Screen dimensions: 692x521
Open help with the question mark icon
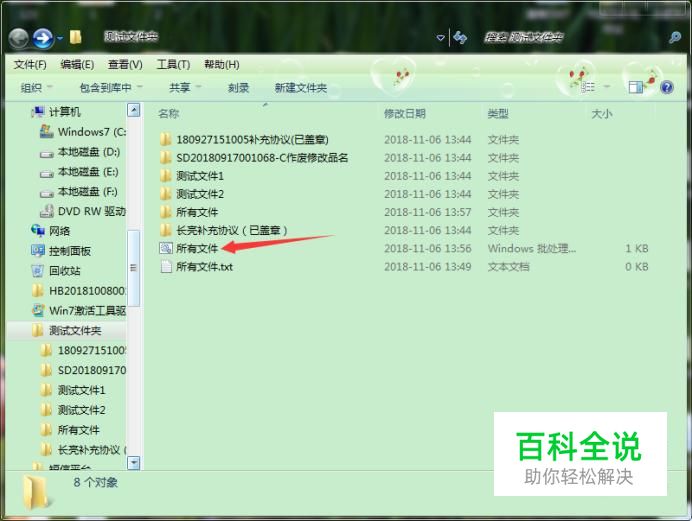[667, 87]
